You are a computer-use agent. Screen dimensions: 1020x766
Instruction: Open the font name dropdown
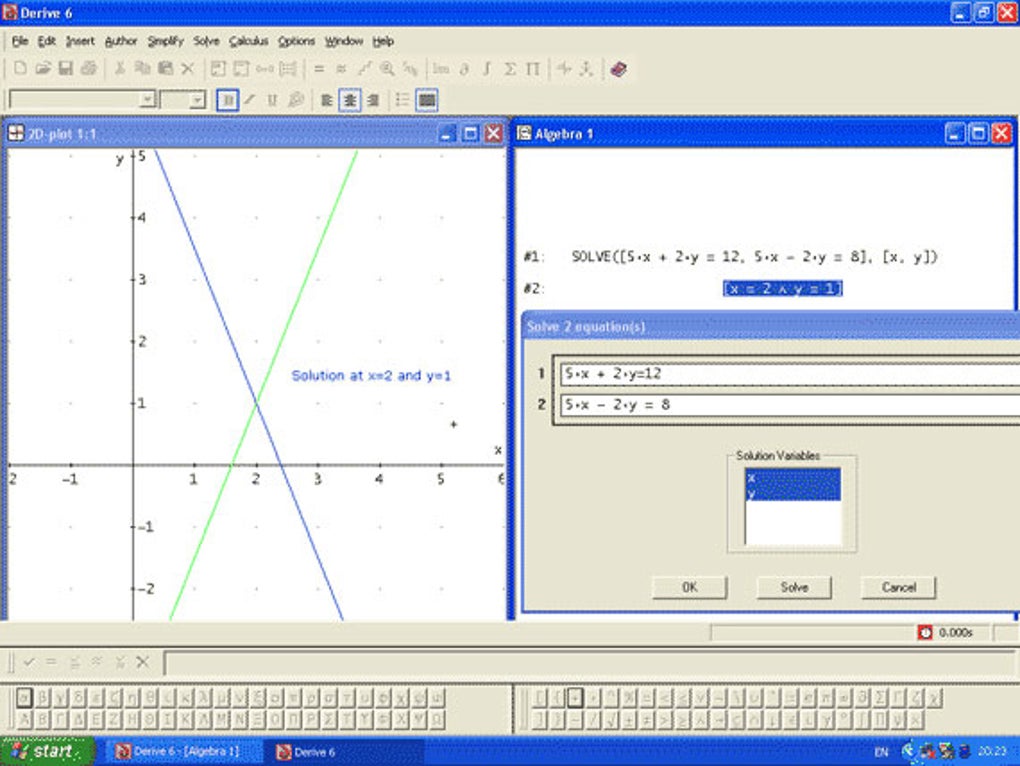coord(148,99)
